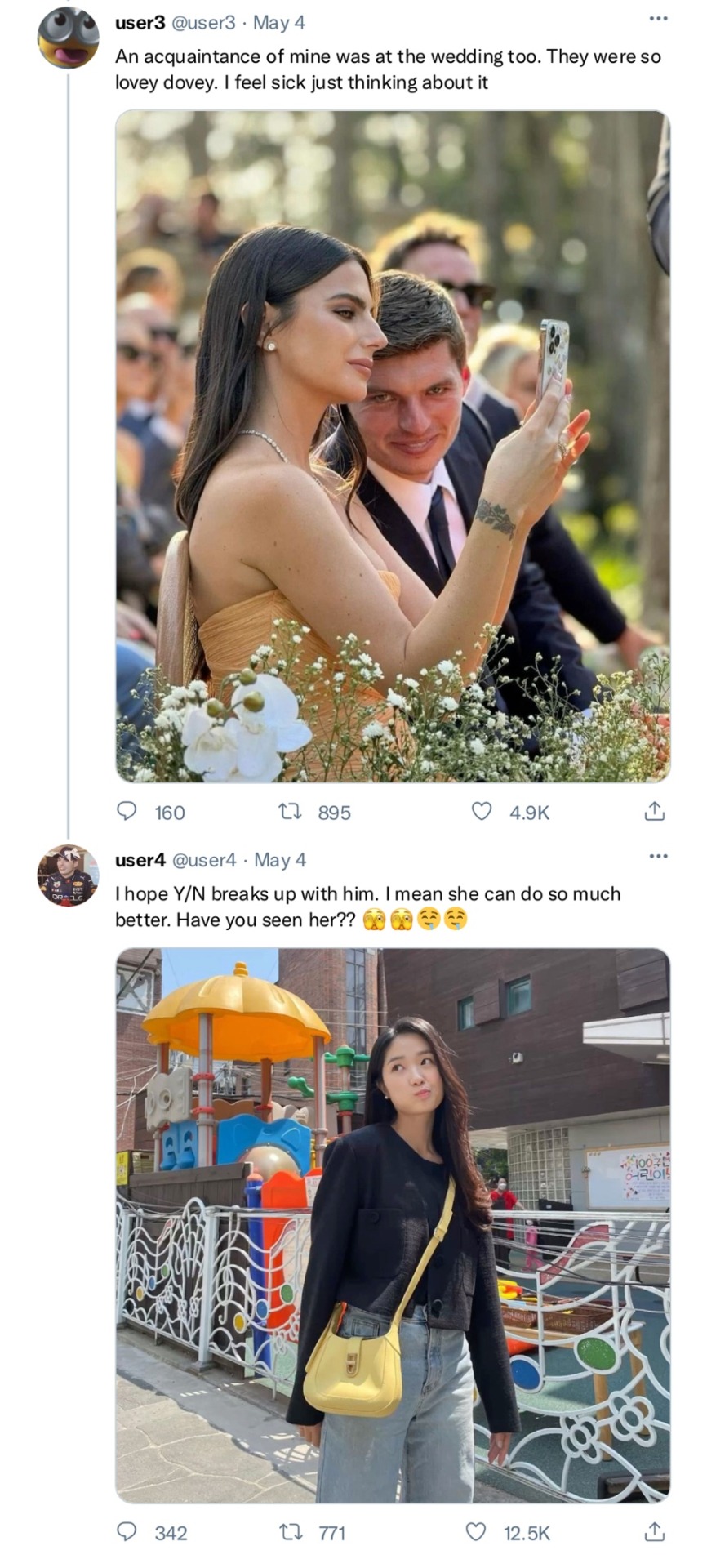This screenshot has width=707, height=1568.
Task: Reply to user3's wedding tweet
Action: point(127,811)
